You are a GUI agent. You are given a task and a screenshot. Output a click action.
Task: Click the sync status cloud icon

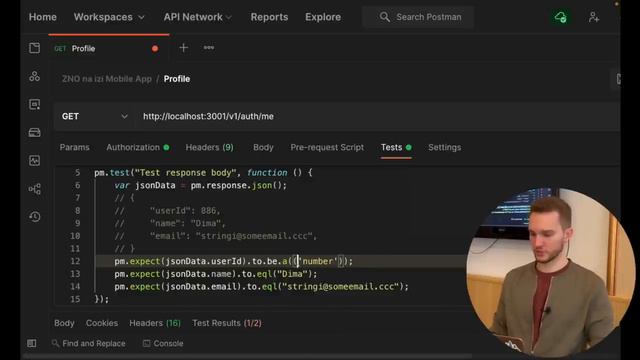(x=560, y=17)
